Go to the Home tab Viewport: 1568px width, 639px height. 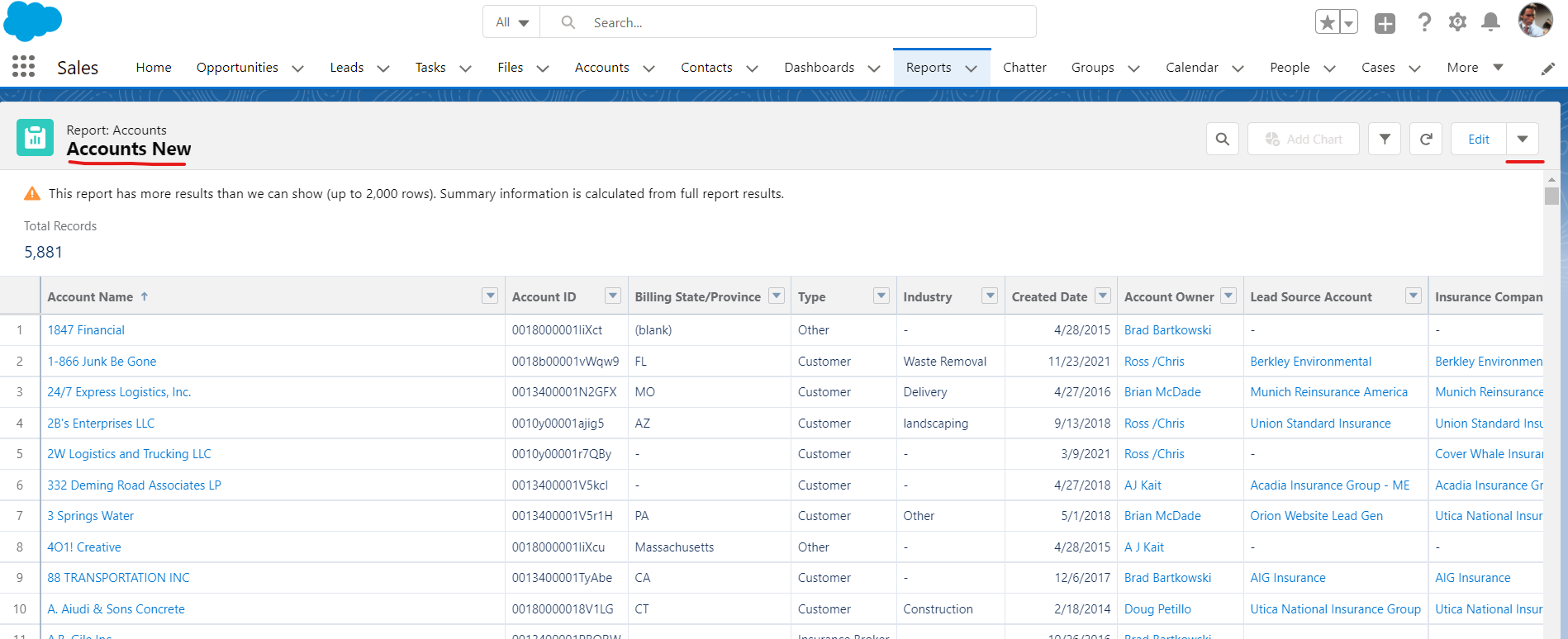coord(154,68)
